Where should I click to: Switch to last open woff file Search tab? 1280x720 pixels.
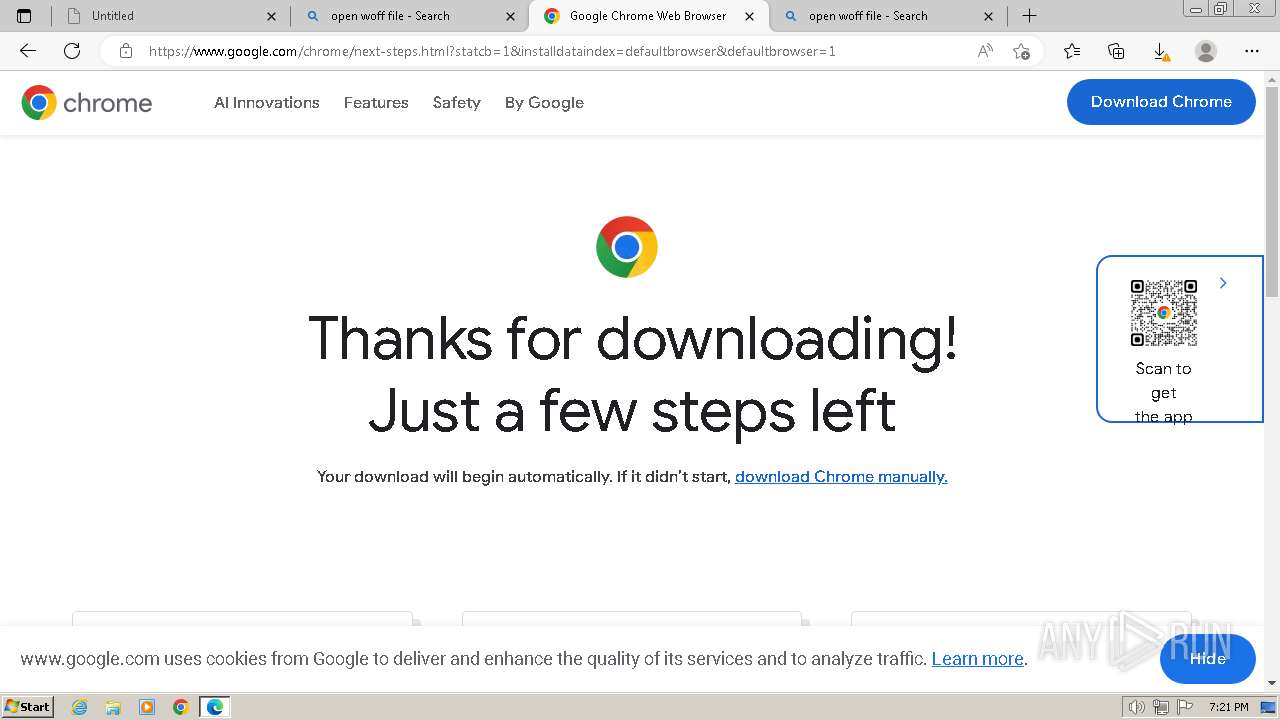click(x=888, y=16)
